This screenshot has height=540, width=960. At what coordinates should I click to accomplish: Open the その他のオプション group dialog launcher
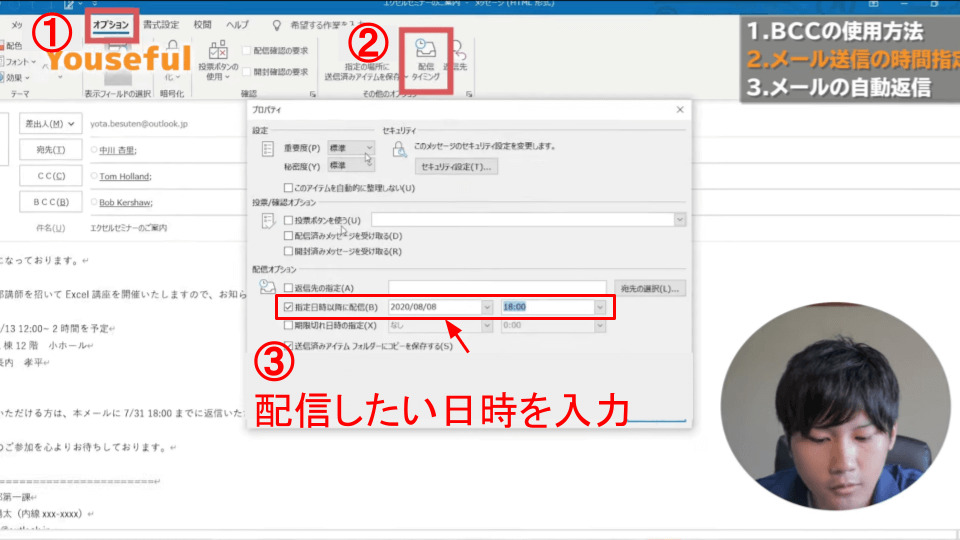click(469, 94)
